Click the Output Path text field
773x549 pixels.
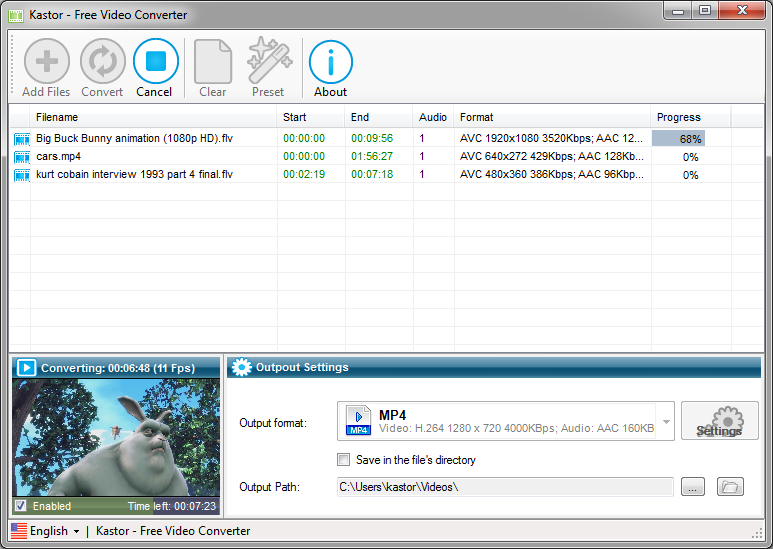(505, 487)
